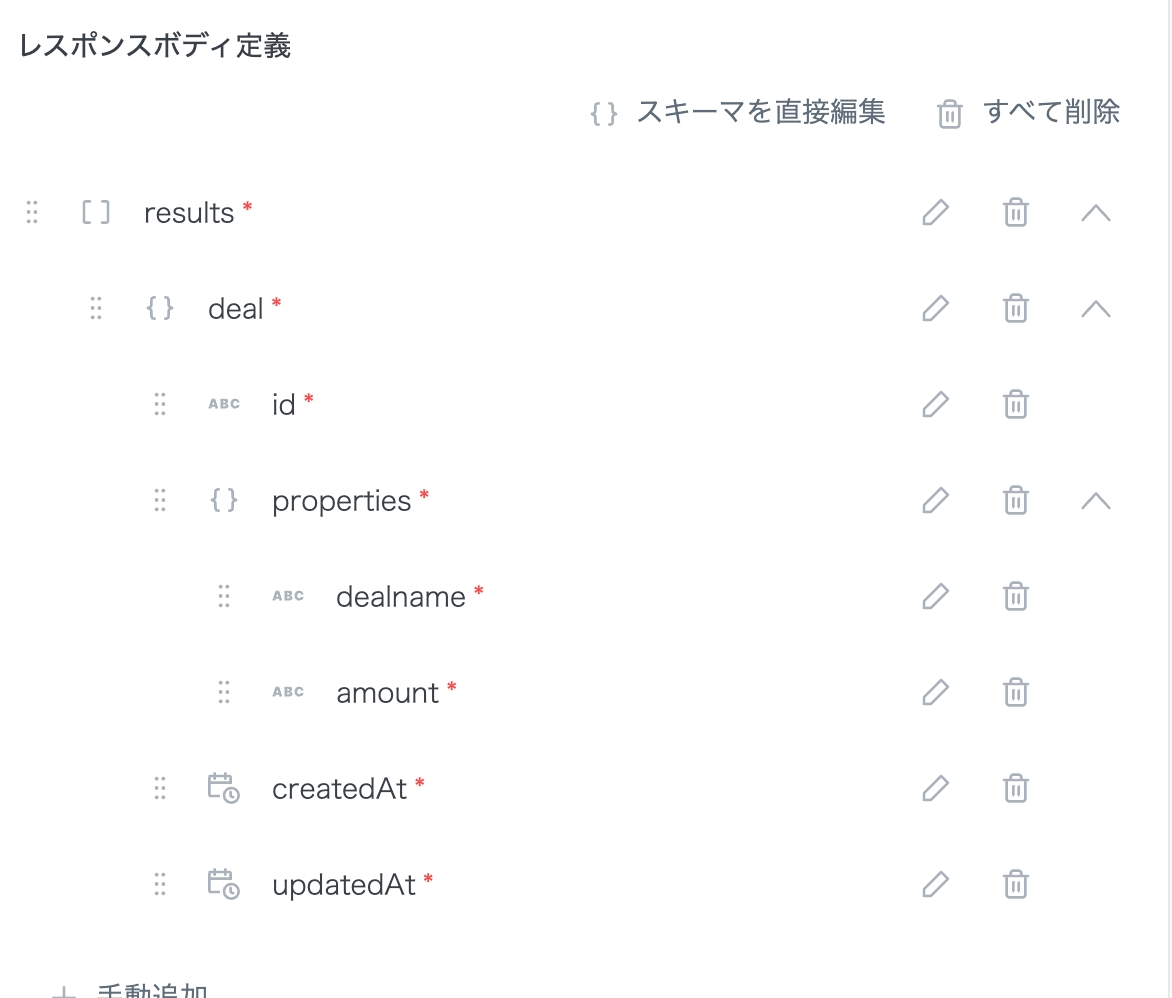The image size is (1172, 998).
Task: Edit the createdAt field
Action: (935, 789)
